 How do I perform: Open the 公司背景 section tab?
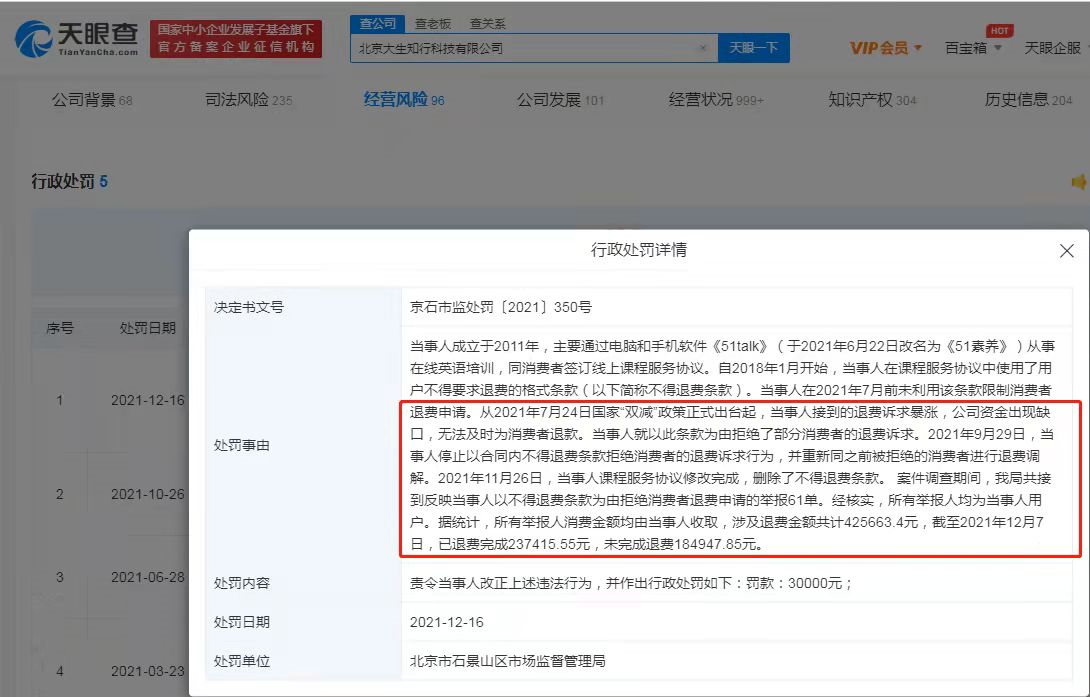92,100
